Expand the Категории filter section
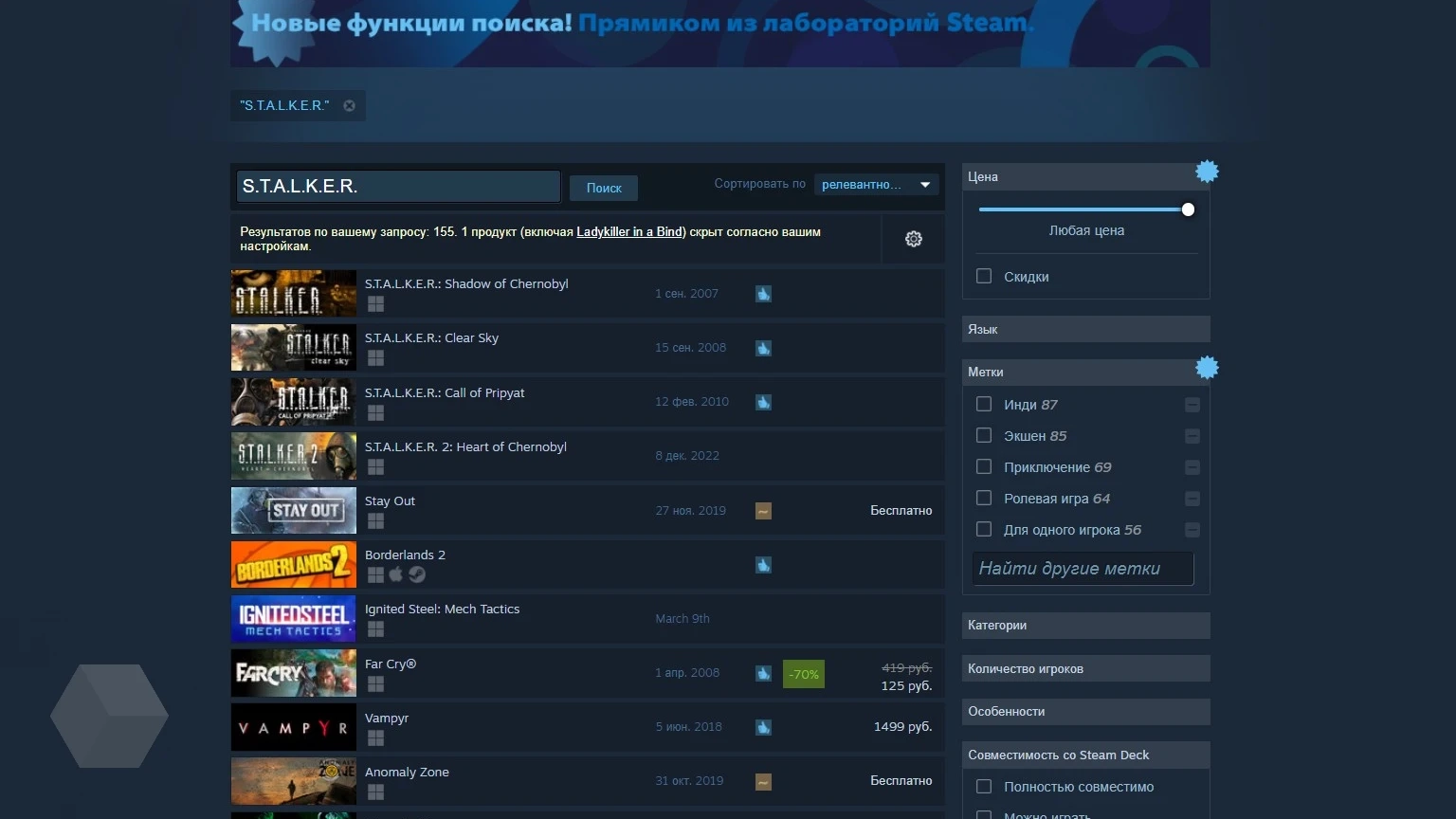The height and width of the screenshot is (819, 1456). (1085, 625)
